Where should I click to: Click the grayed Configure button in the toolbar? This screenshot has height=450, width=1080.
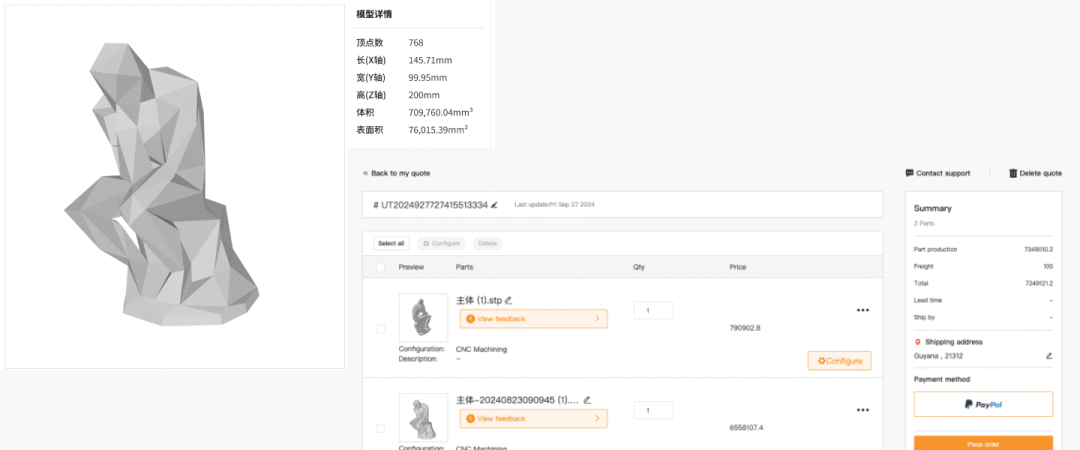click(441, 243)
